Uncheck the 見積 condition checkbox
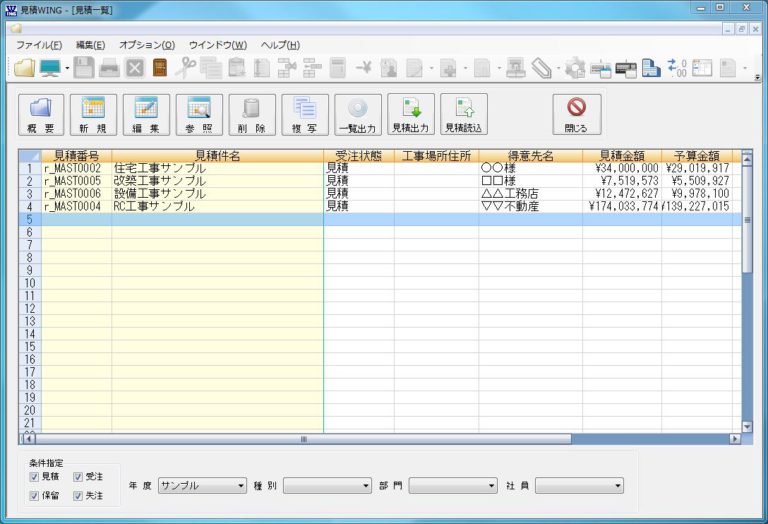The image size is (768, 524). click(35, 478)
